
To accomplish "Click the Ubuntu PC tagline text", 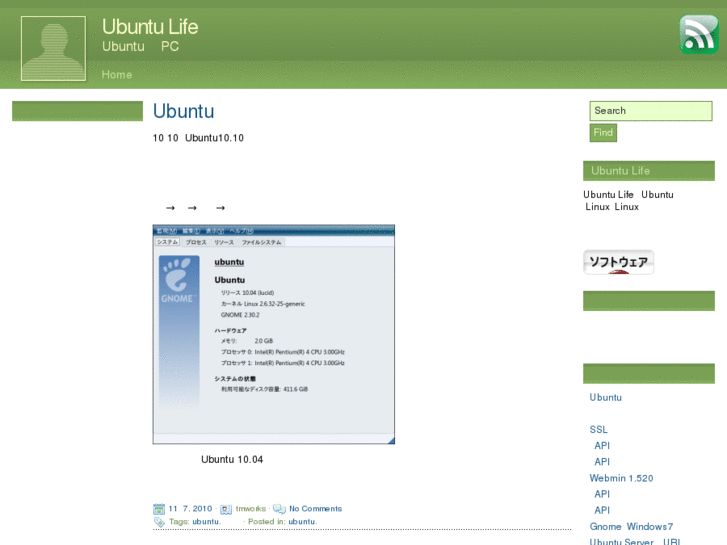I will (140, 46).
